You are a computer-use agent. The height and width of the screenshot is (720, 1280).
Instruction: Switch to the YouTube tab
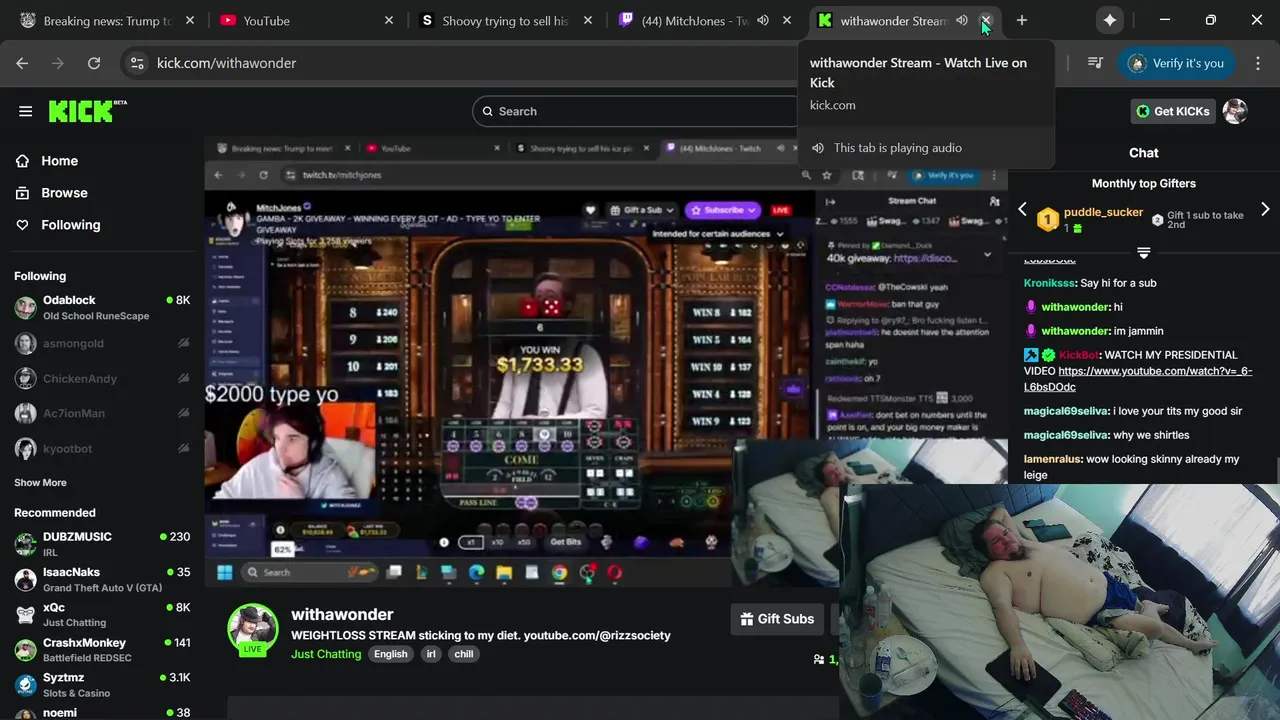[304, 20]
